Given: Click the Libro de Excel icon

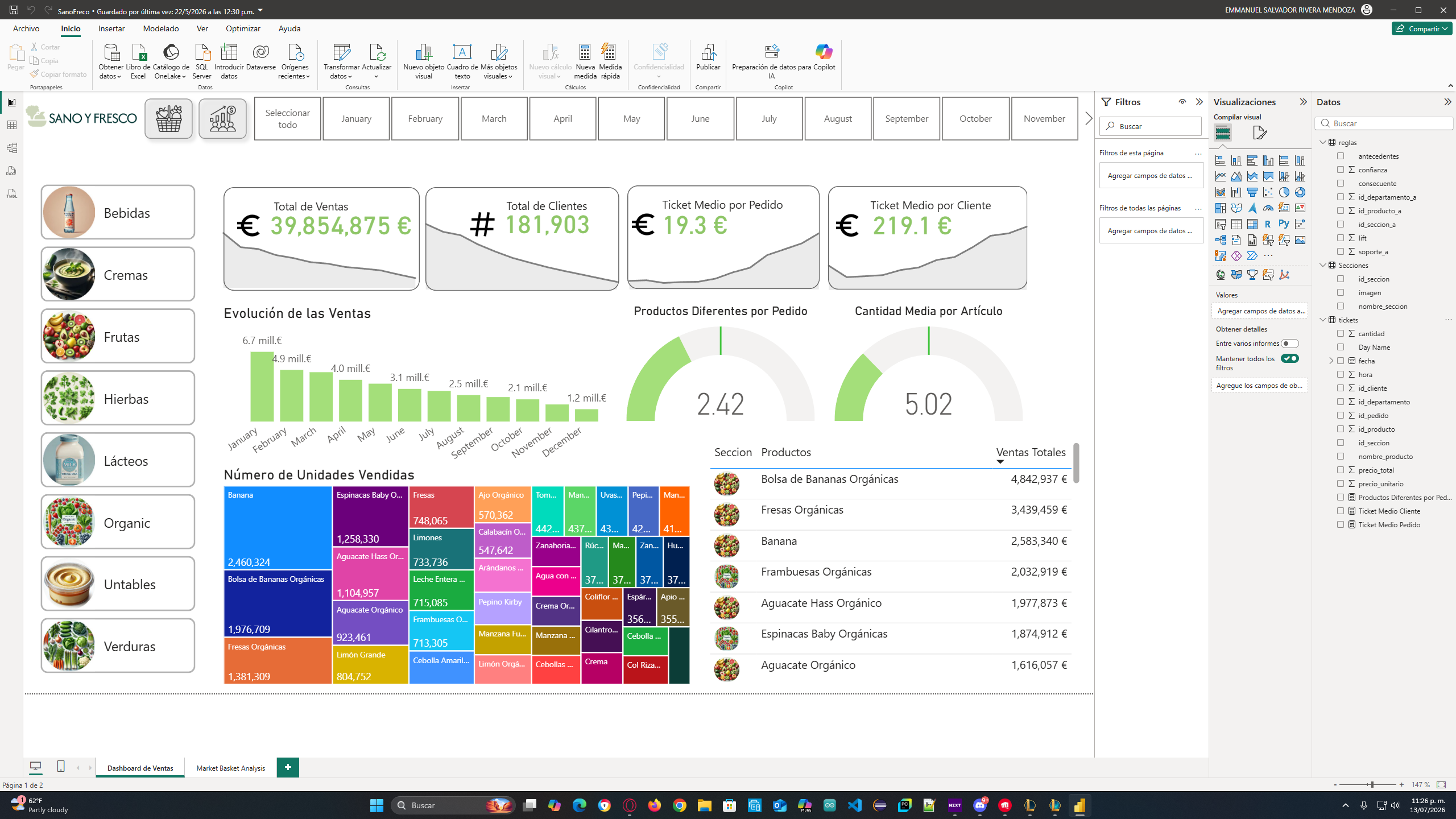Looking at the screenshot, I should click(x=138, y=61).
